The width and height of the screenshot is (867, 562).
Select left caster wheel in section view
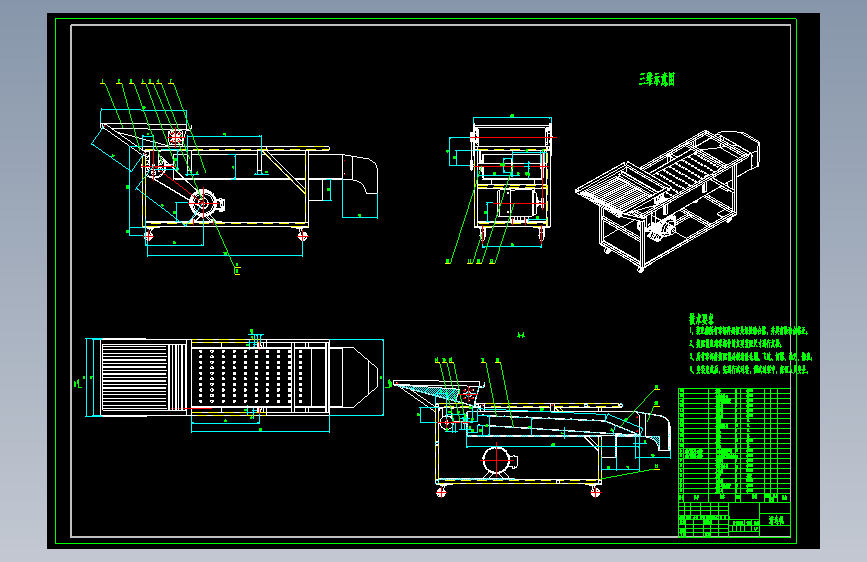pyautogui.click(x=441, y=492)
